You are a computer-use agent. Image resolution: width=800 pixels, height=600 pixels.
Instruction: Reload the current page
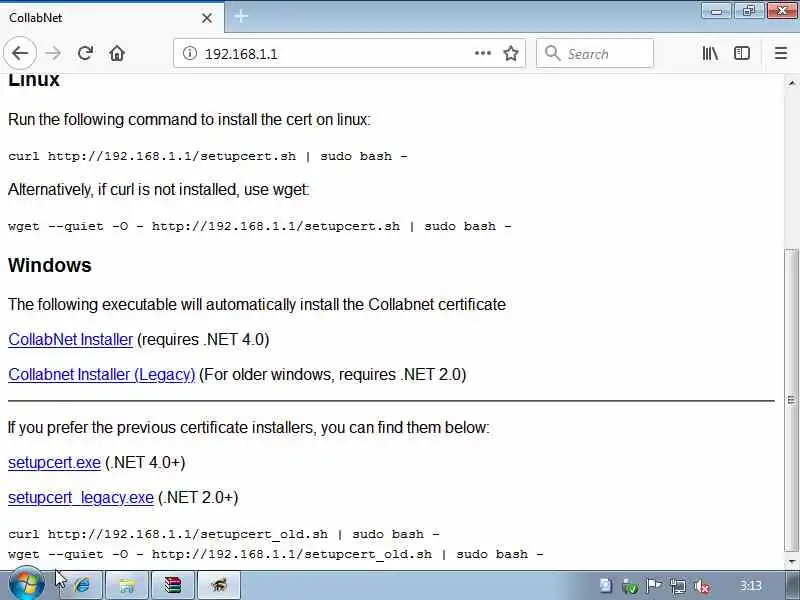pos(85,53)
